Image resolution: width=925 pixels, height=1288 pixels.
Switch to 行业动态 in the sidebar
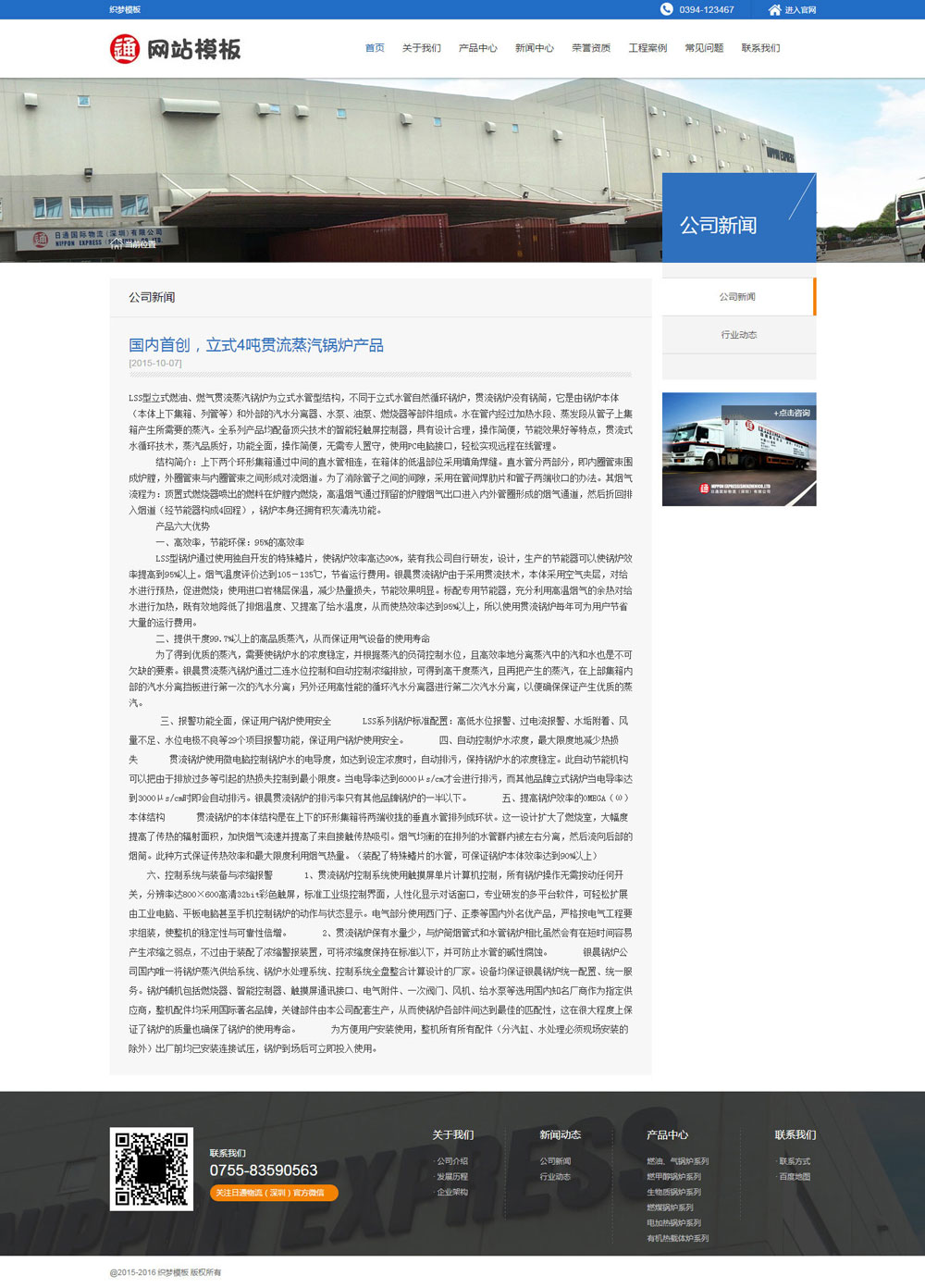point(737,335)
